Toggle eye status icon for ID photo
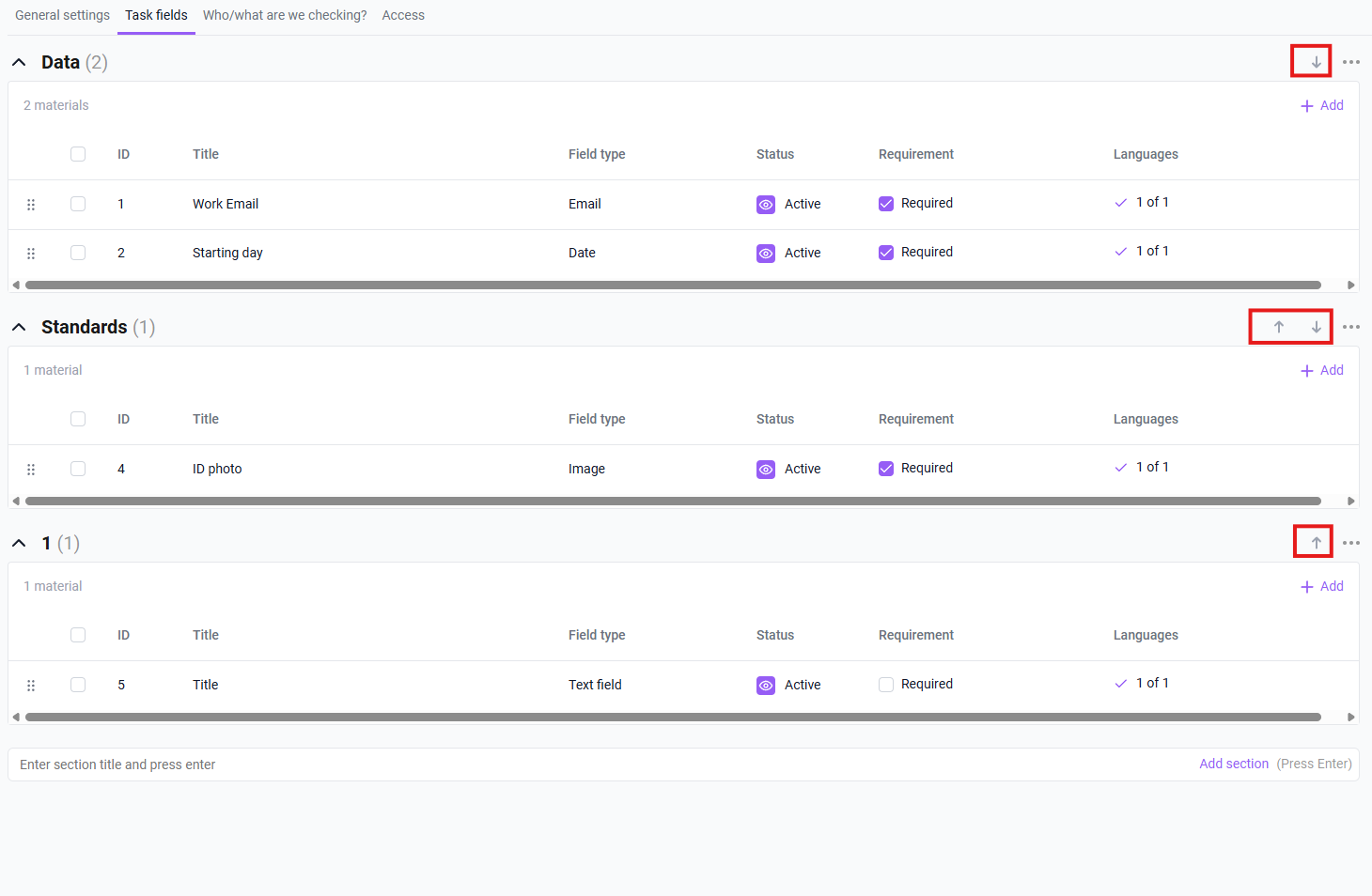 (766, 470)
